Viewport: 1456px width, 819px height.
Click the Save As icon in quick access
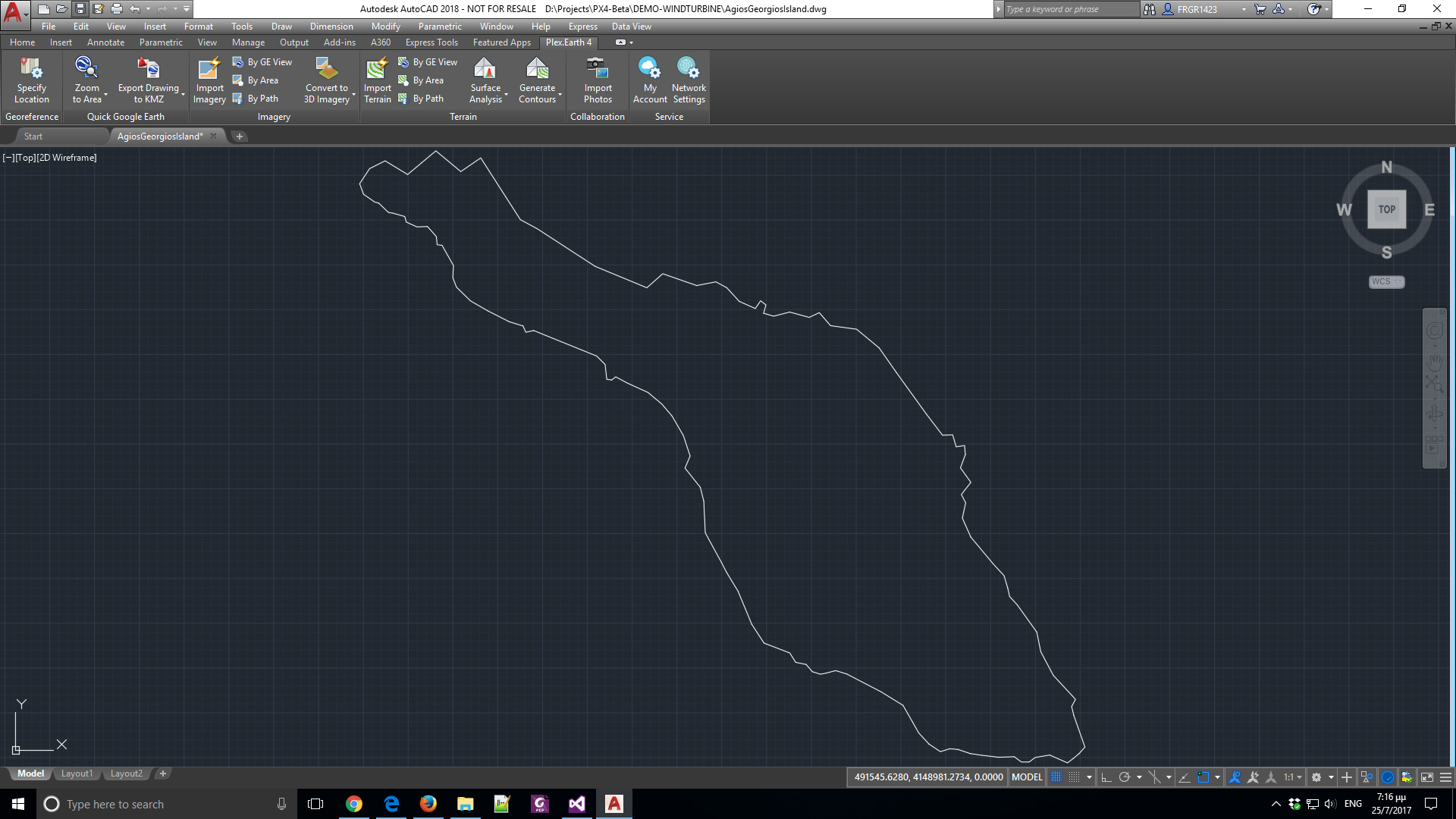pos(99,9)
